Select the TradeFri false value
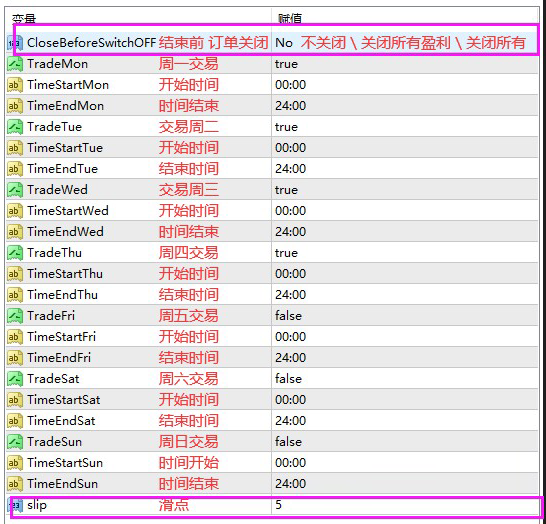Image resolution: width=546 pixels, height=524 pixels. point(288,316)
